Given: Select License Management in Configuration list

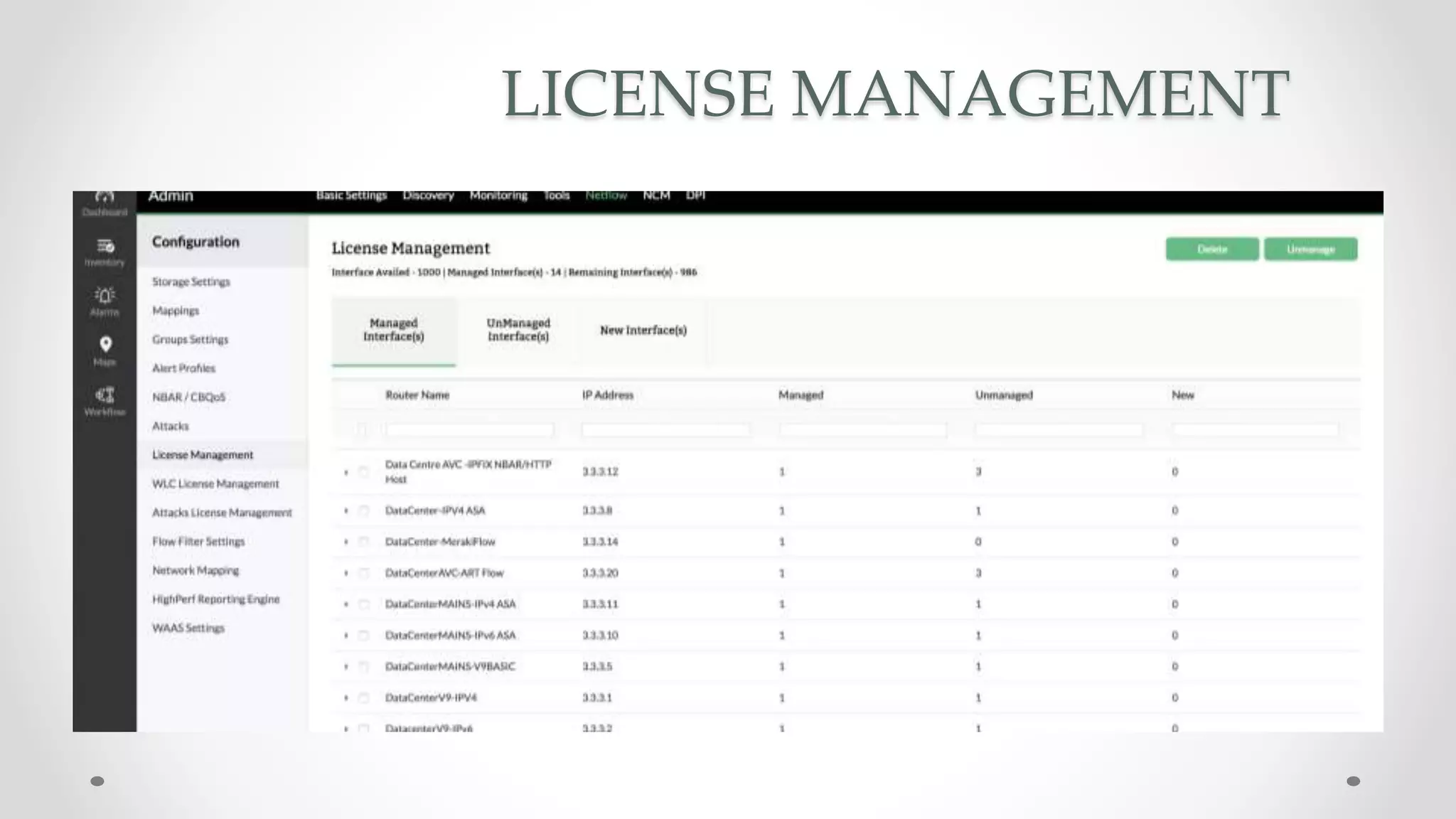Looking at the screenshot, I should (x=203, y=455).
